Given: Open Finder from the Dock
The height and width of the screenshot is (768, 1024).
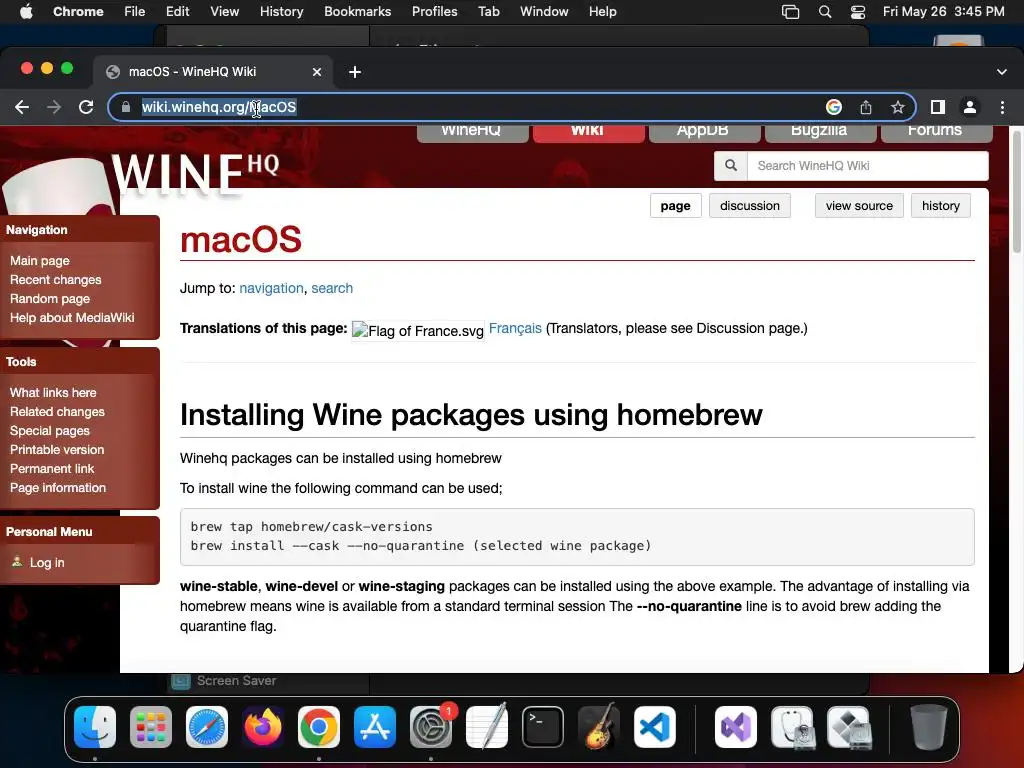Looking at the screenshot, I should pos(95,727).
